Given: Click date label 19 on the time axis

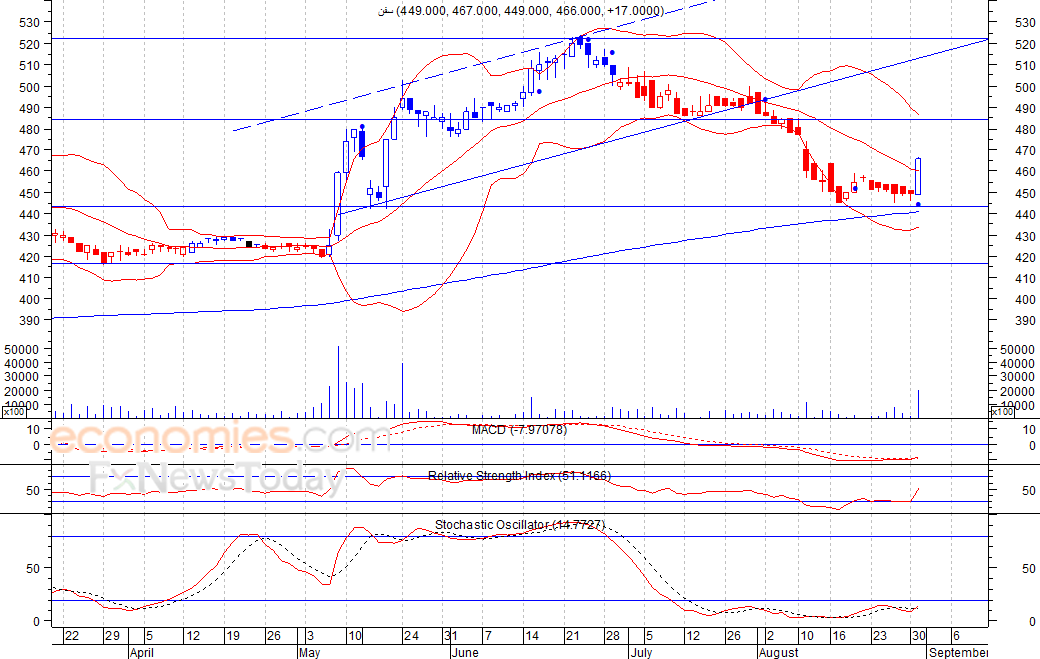Looking at the screenshot, I should [233, 636].
